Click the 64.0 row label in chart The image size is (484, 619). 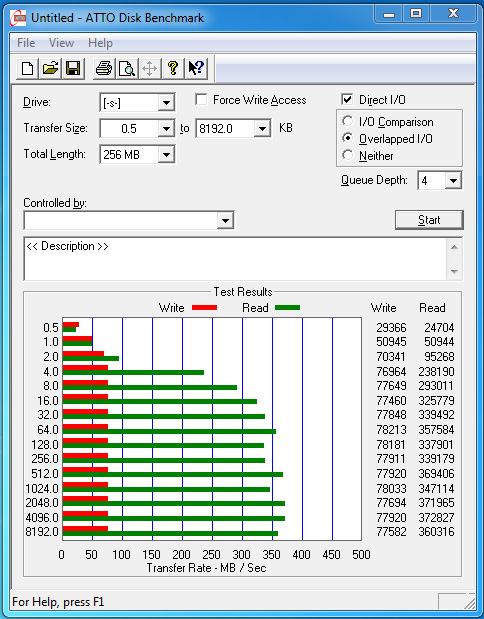coord(48,430)
